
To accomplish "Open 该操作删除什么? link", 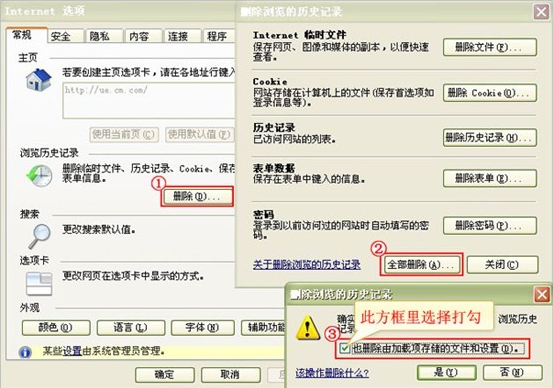I will click(332, 373).
